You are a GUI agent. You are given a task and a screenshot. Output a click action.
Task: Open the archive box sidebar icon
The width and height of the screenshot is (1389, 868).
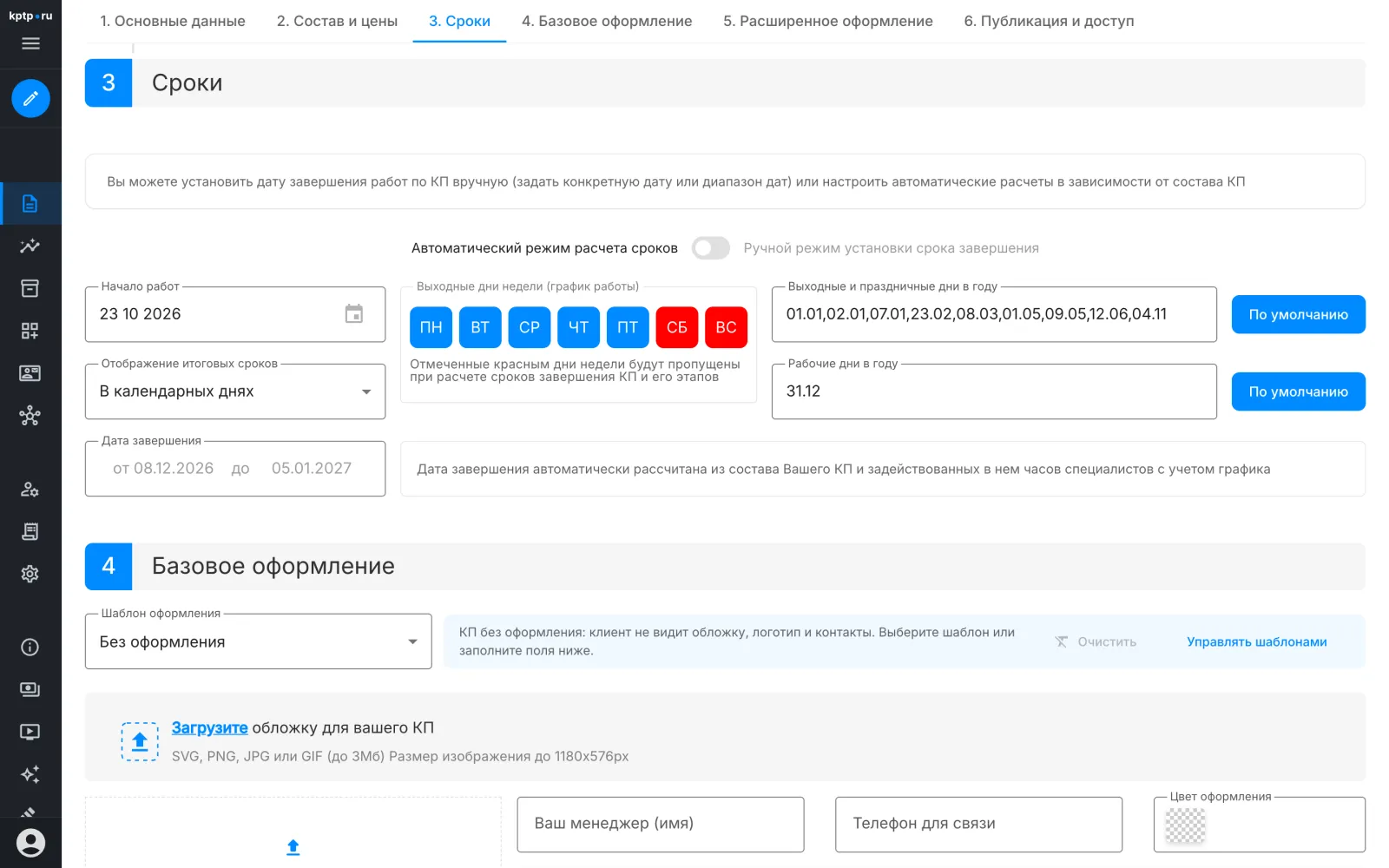pos(30,289)
